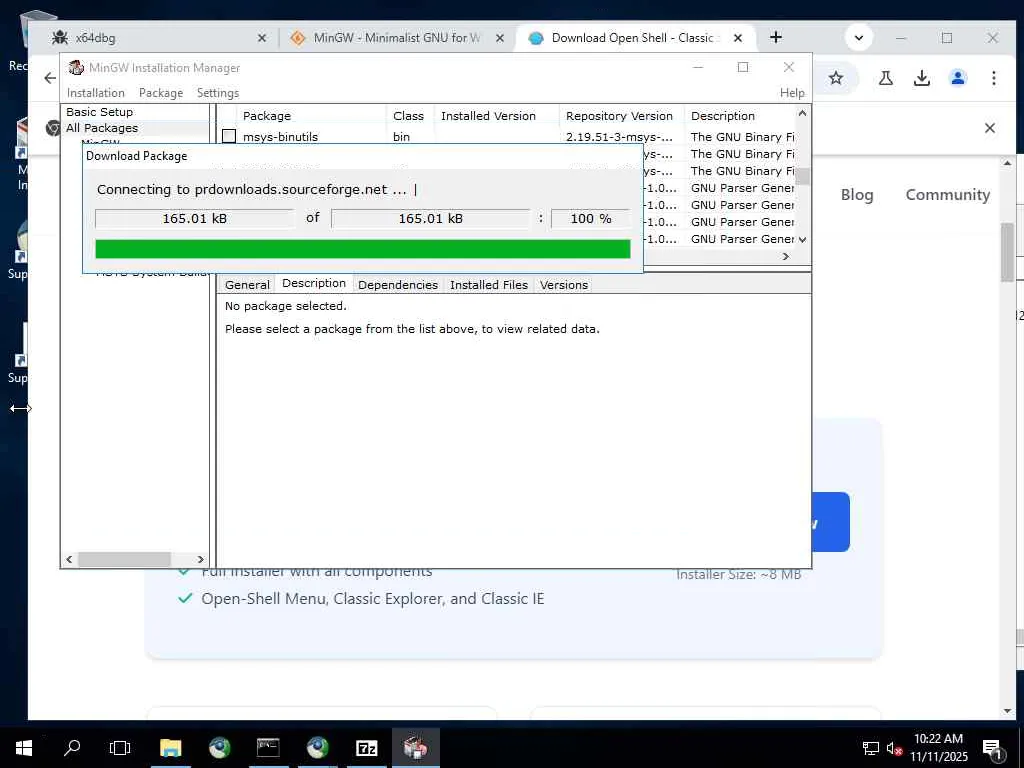This screenshot has width=1024, height=768.
Task: Click the webpage vertical scroll-up arrow
Action: (1007, 163)
